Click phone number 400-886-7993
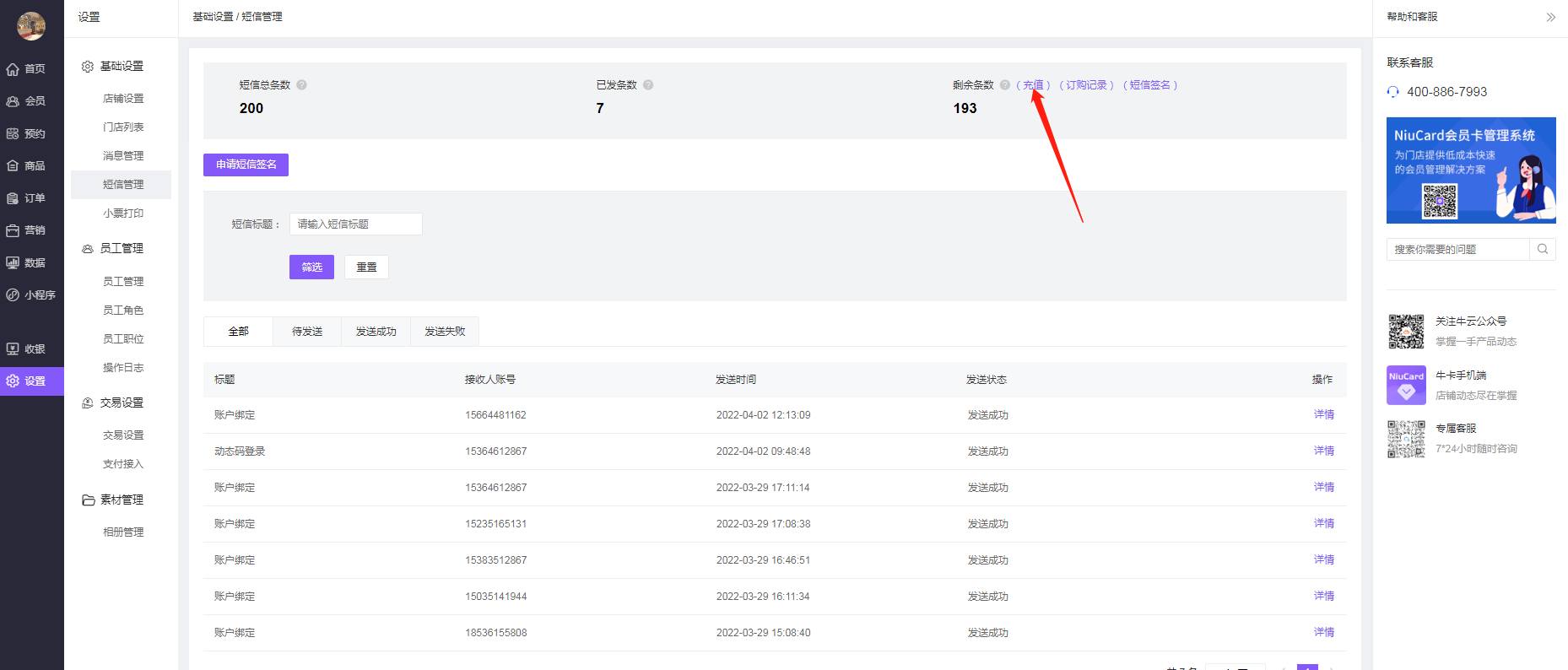Viewport: 1568px width, 670px height. pyautogui.click(x=1446, y=92)
